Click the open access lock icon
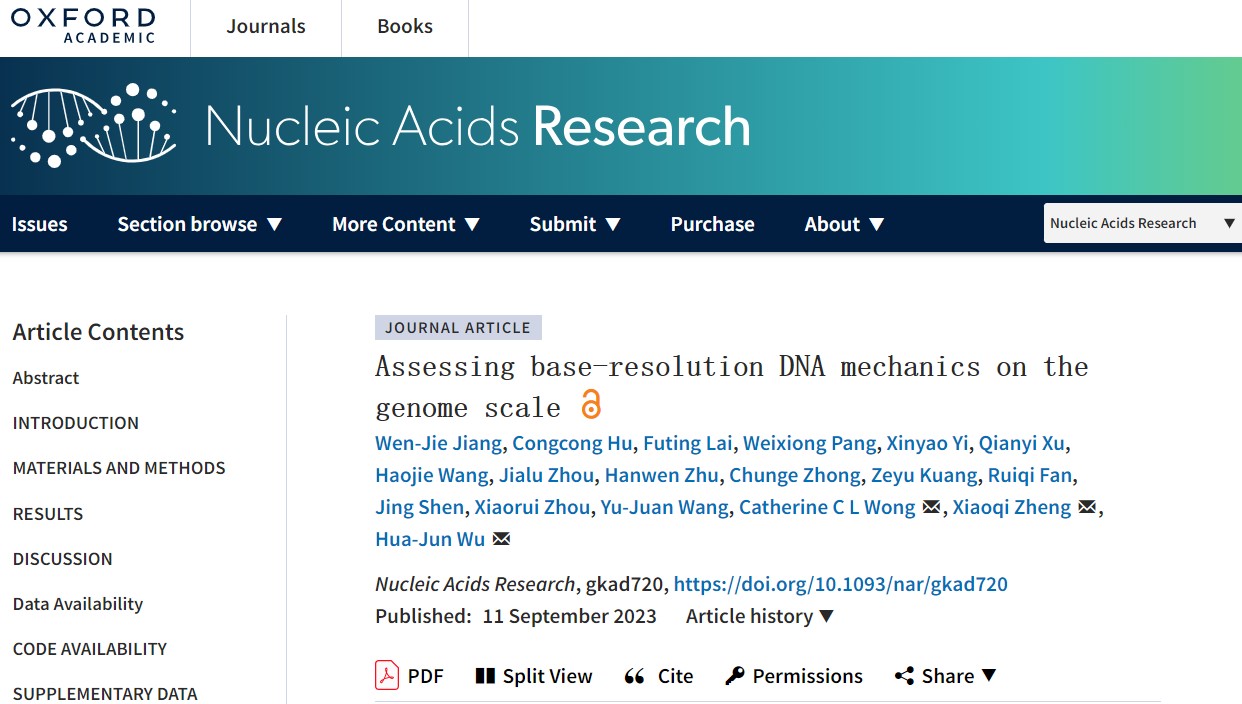 coord(591,405)
